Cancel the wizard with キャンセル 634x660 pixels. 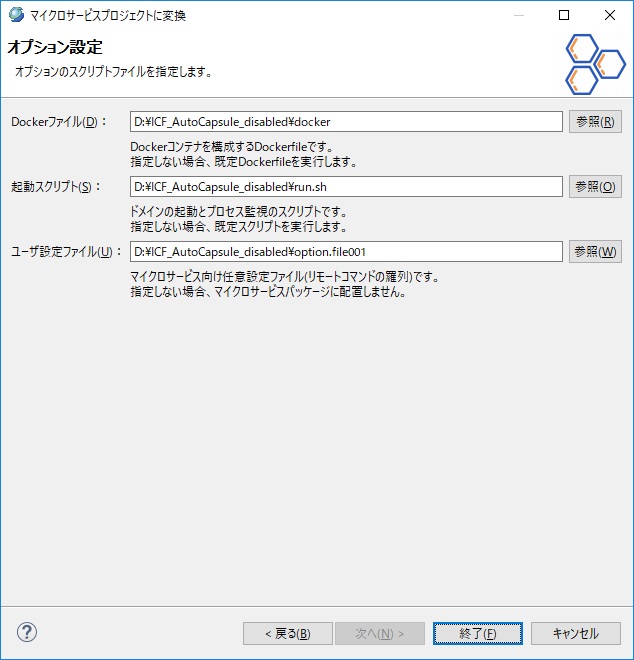pos(575,634)
